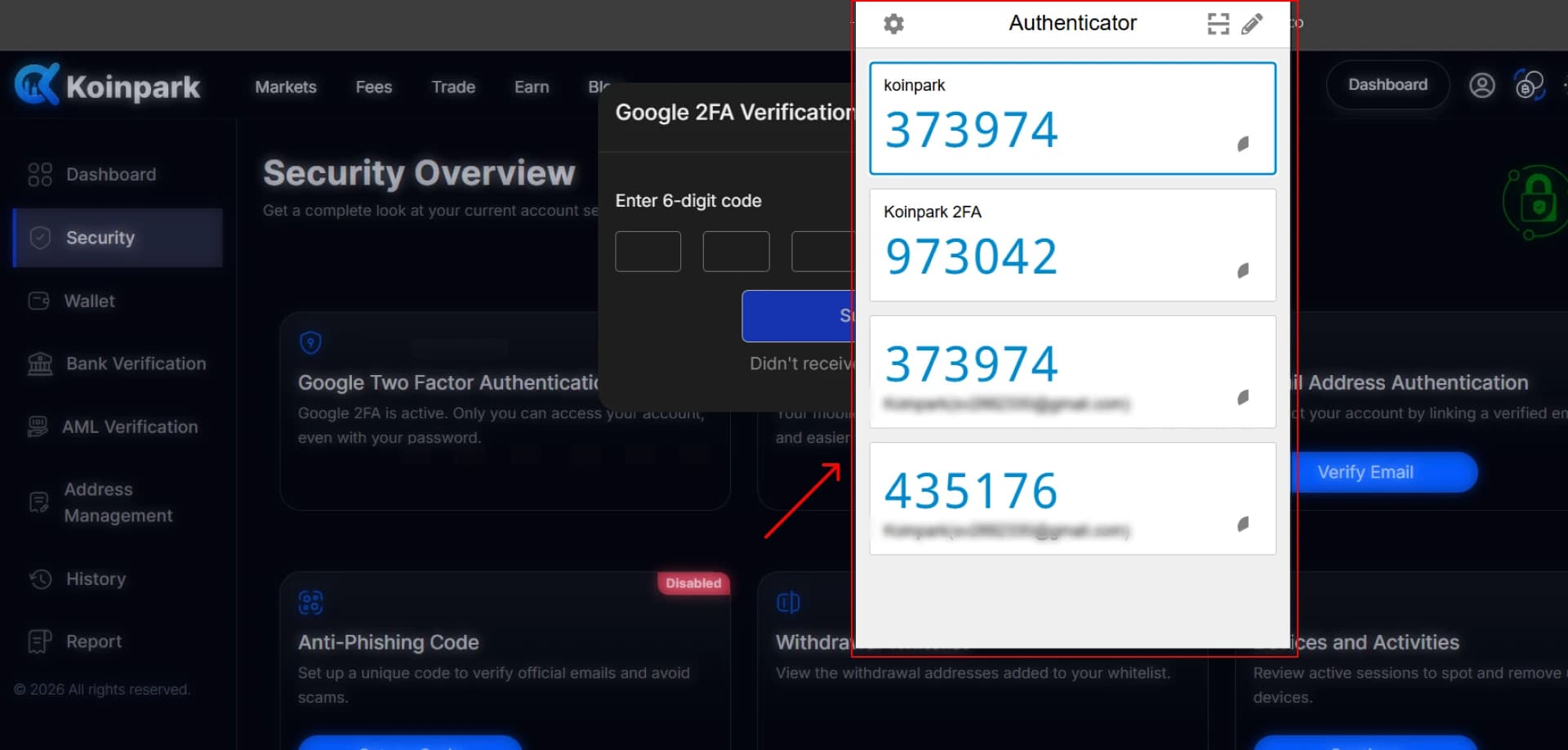The width and height of the screenshot is (1568, 750).
Task: Open Earn in top navigation
Action: [532, 87]
